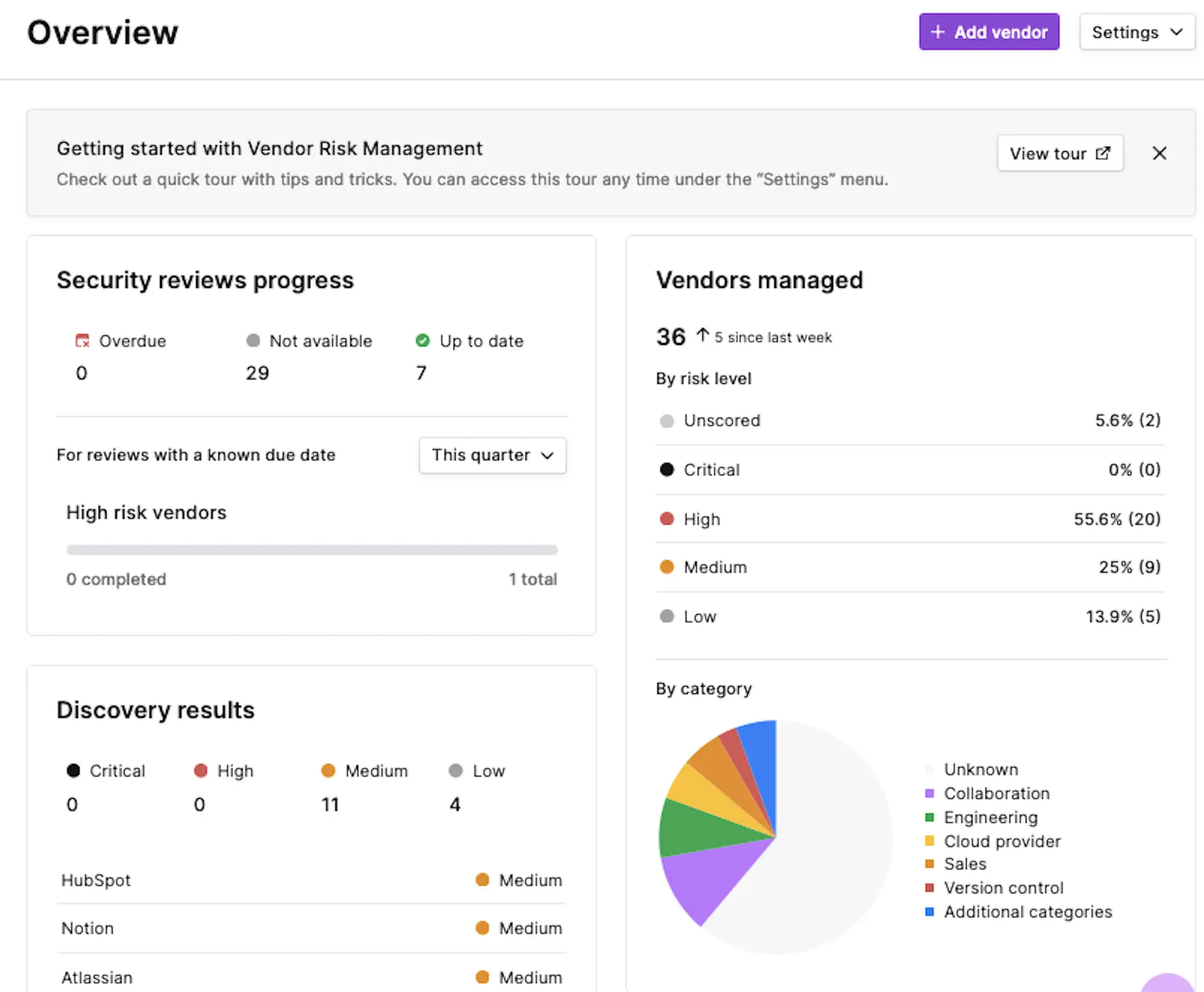This screenshot has height=992, width=1204.
Task: Click the Overdue calendar icon
Action: coord(82,341)
